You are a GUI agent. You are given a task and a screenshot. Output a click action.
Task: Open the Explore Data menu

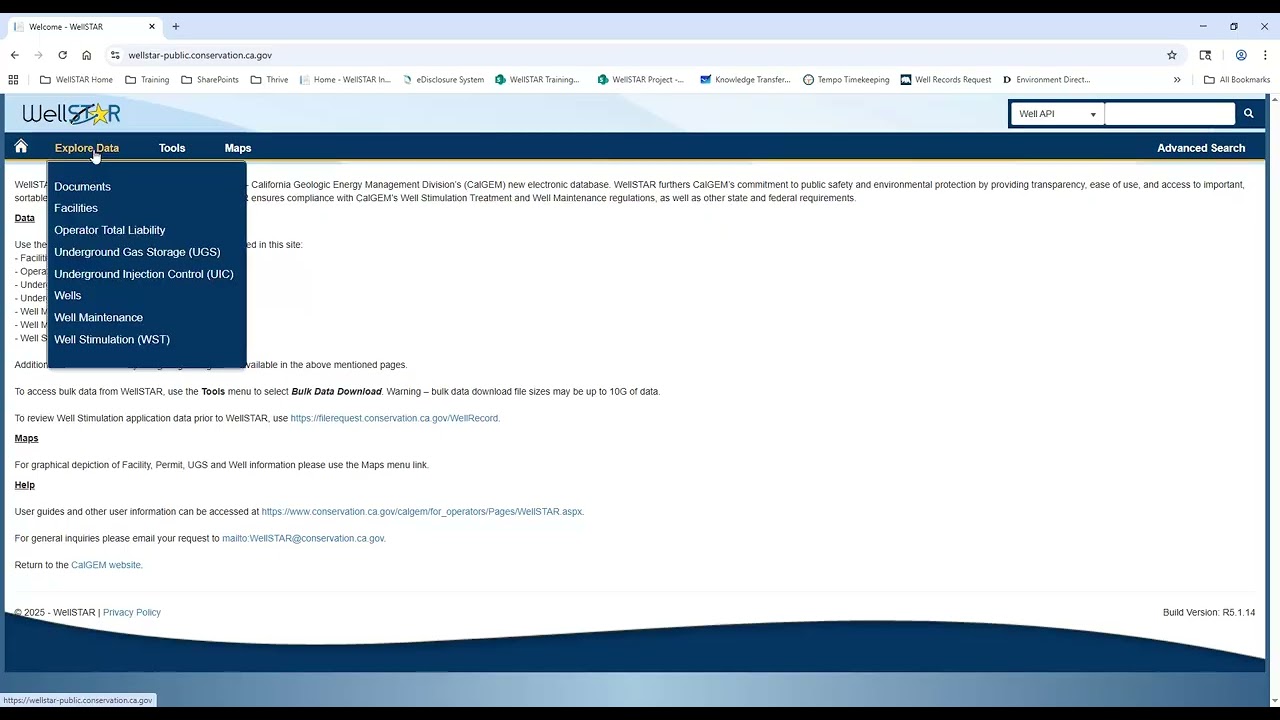tap(87, 148)
